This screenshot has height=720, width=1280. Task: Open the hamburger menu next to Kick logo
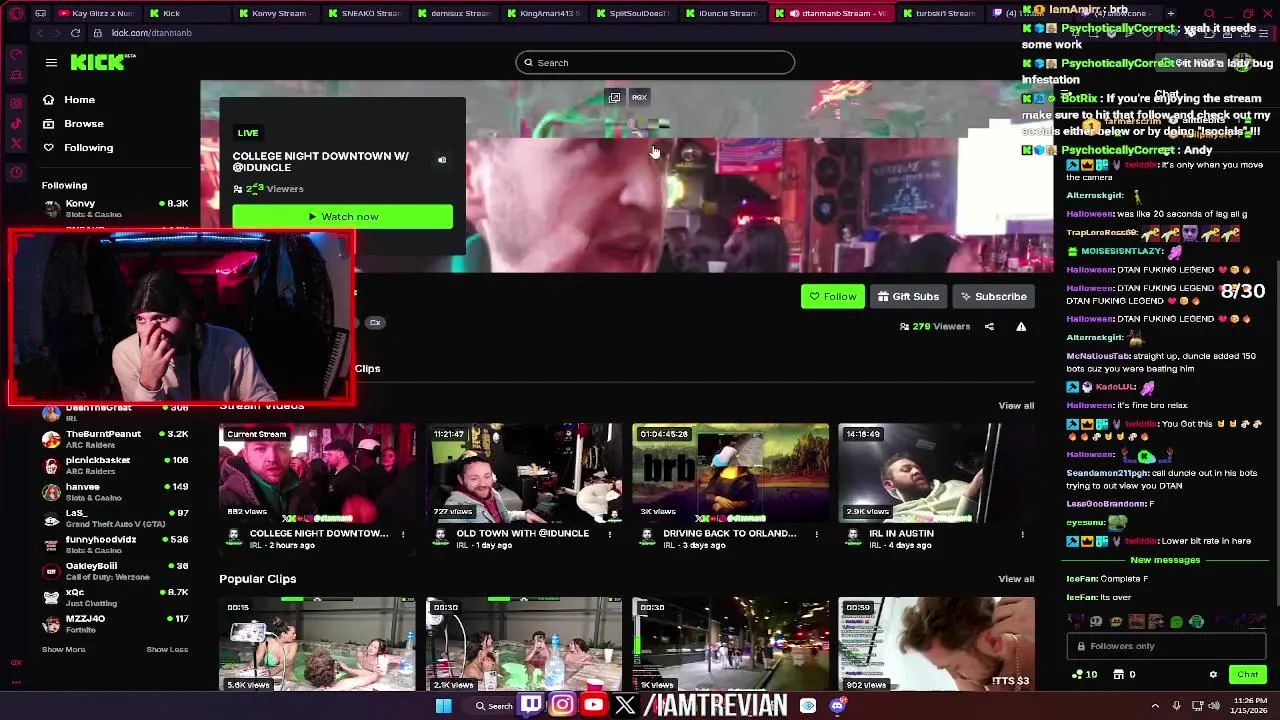(x=51, y=62)
